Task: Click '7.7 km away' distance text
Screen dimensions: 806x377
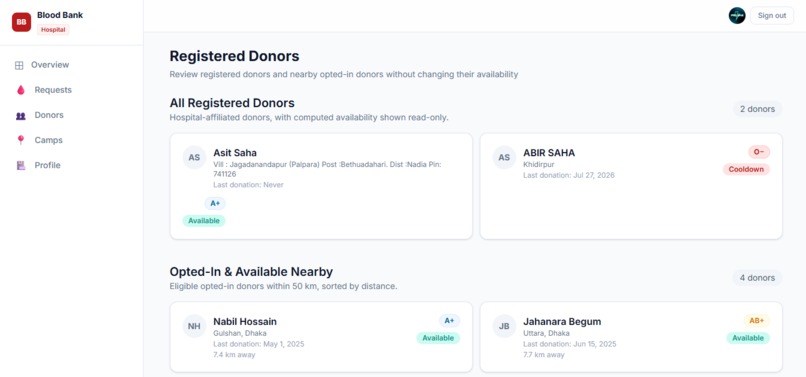Action: pos(543,355)
